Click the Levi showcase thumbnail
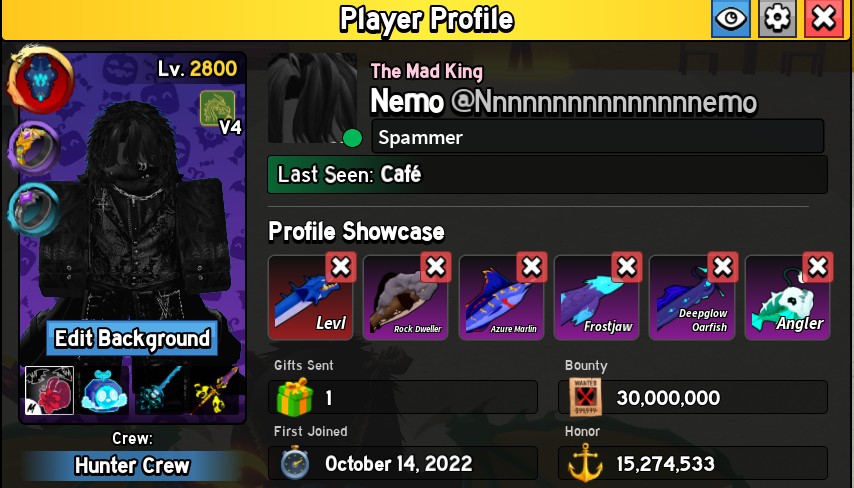 coord(310,298)
